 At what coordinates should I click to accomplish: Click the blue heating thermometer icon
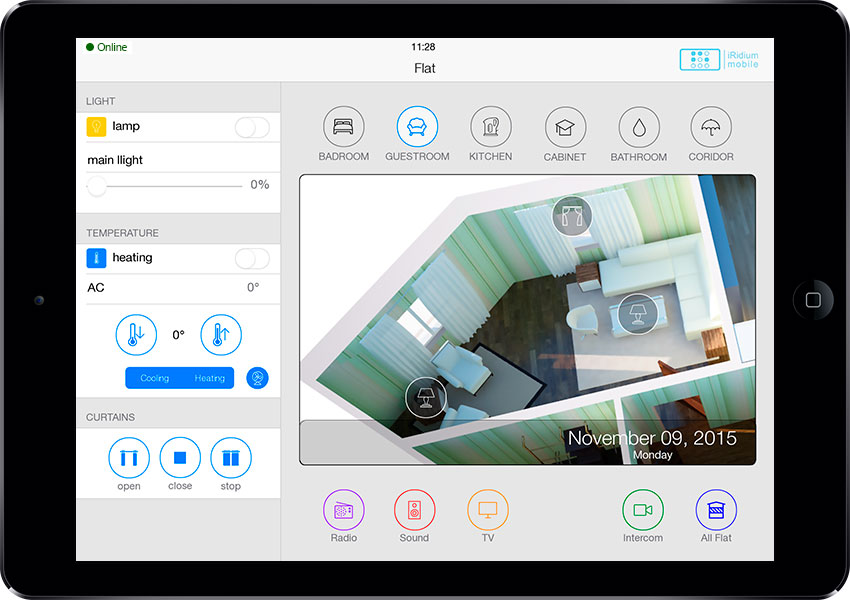[x=96, y=258]
